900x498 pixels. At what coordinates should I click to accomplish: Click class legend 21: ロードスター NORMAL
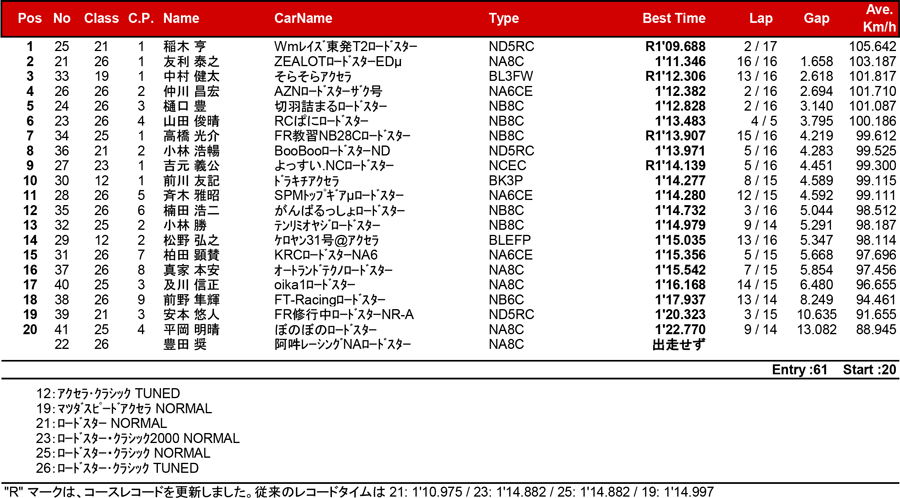tap(102, 423)
